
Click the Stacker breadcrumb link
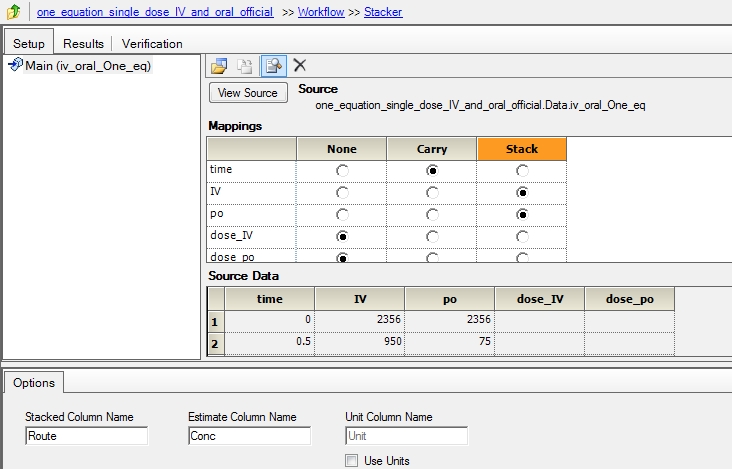tap(383, 12)
